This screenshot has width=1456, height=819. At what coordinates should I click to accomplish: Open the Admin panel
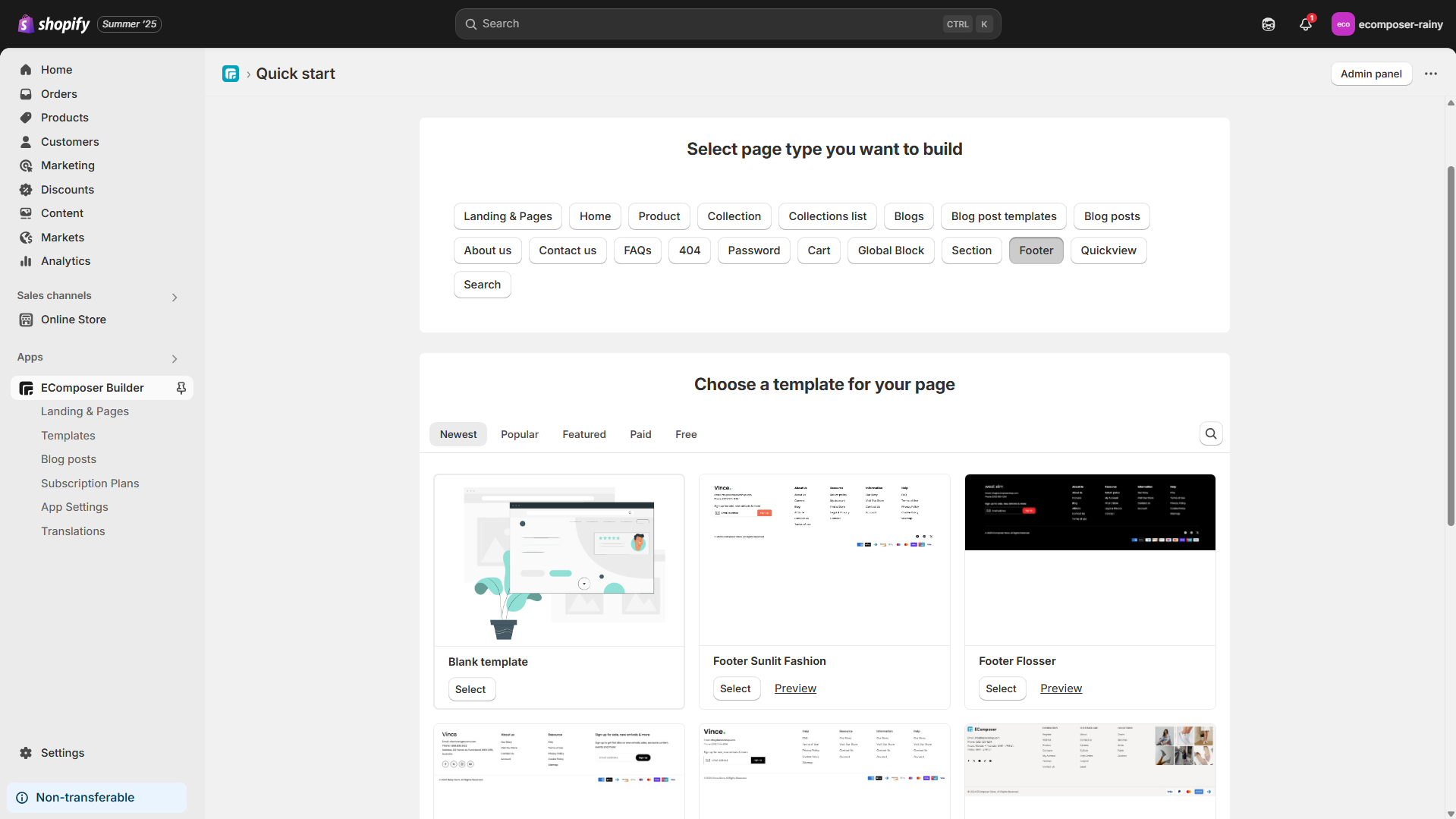pos(1371,74)
